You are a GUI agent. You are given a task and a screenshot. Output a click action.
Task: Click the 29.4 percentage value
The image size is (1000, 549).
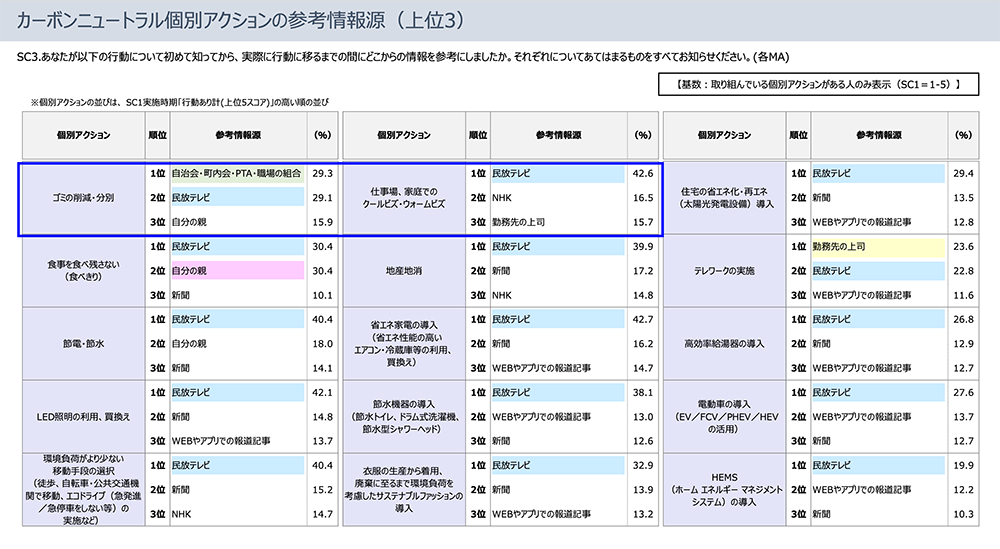pos(964,173)
